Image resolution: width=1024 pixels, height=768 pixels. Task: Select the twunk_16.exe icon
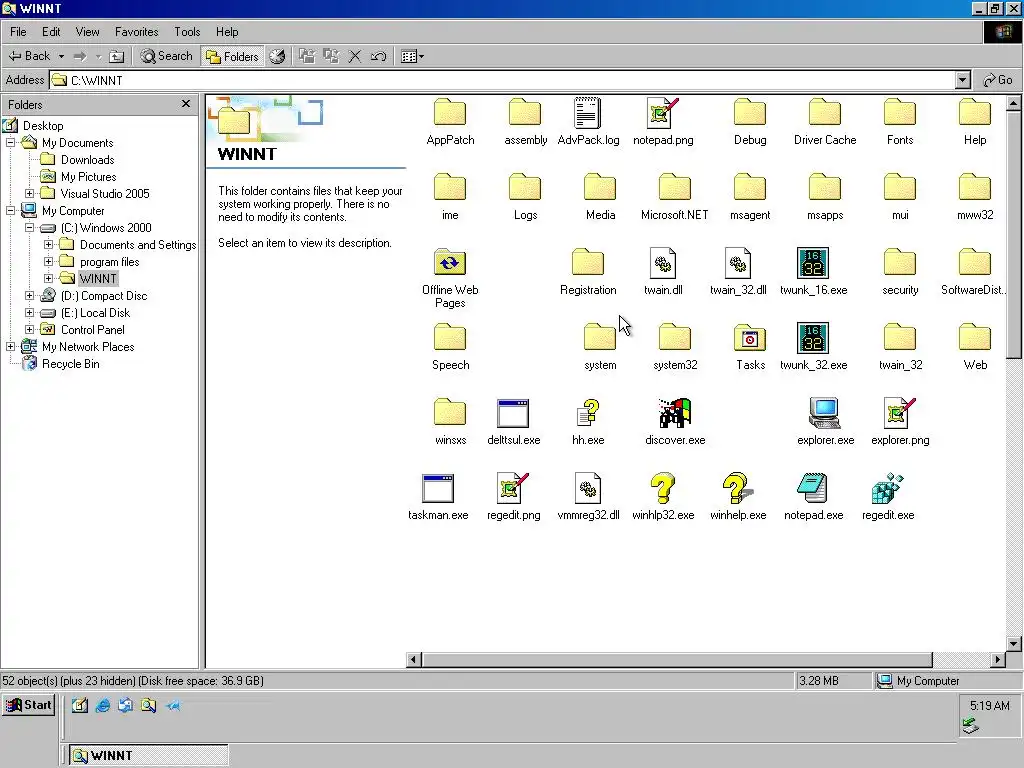pos(813,263)
